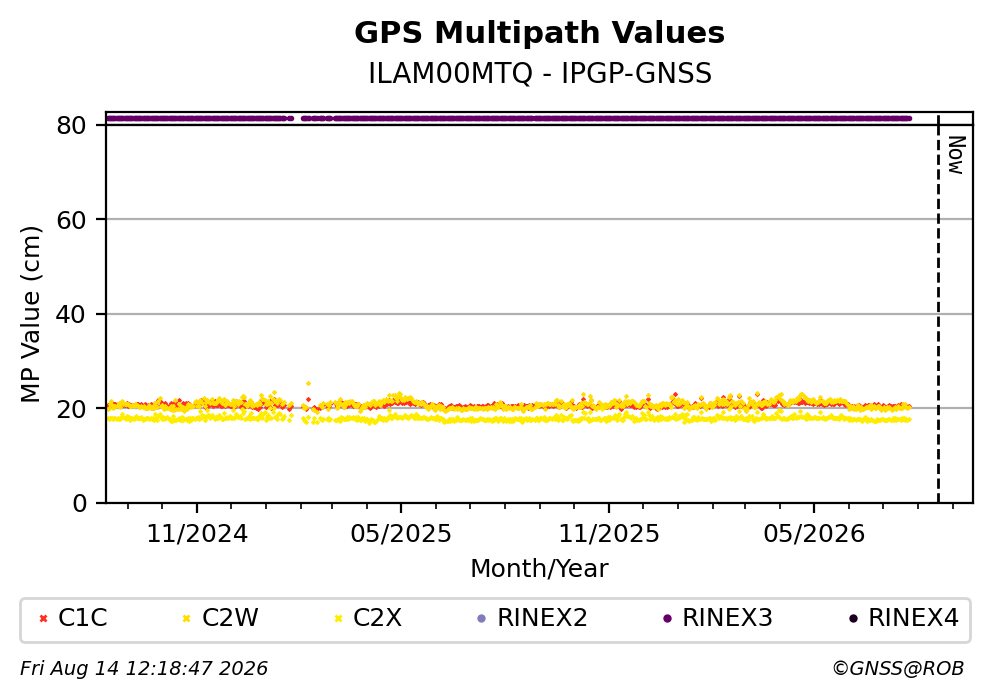This screenshot has width=993, height=699.
Task: Select the C2W legend label
Action: pyautogui.click(x=230, y=618)
